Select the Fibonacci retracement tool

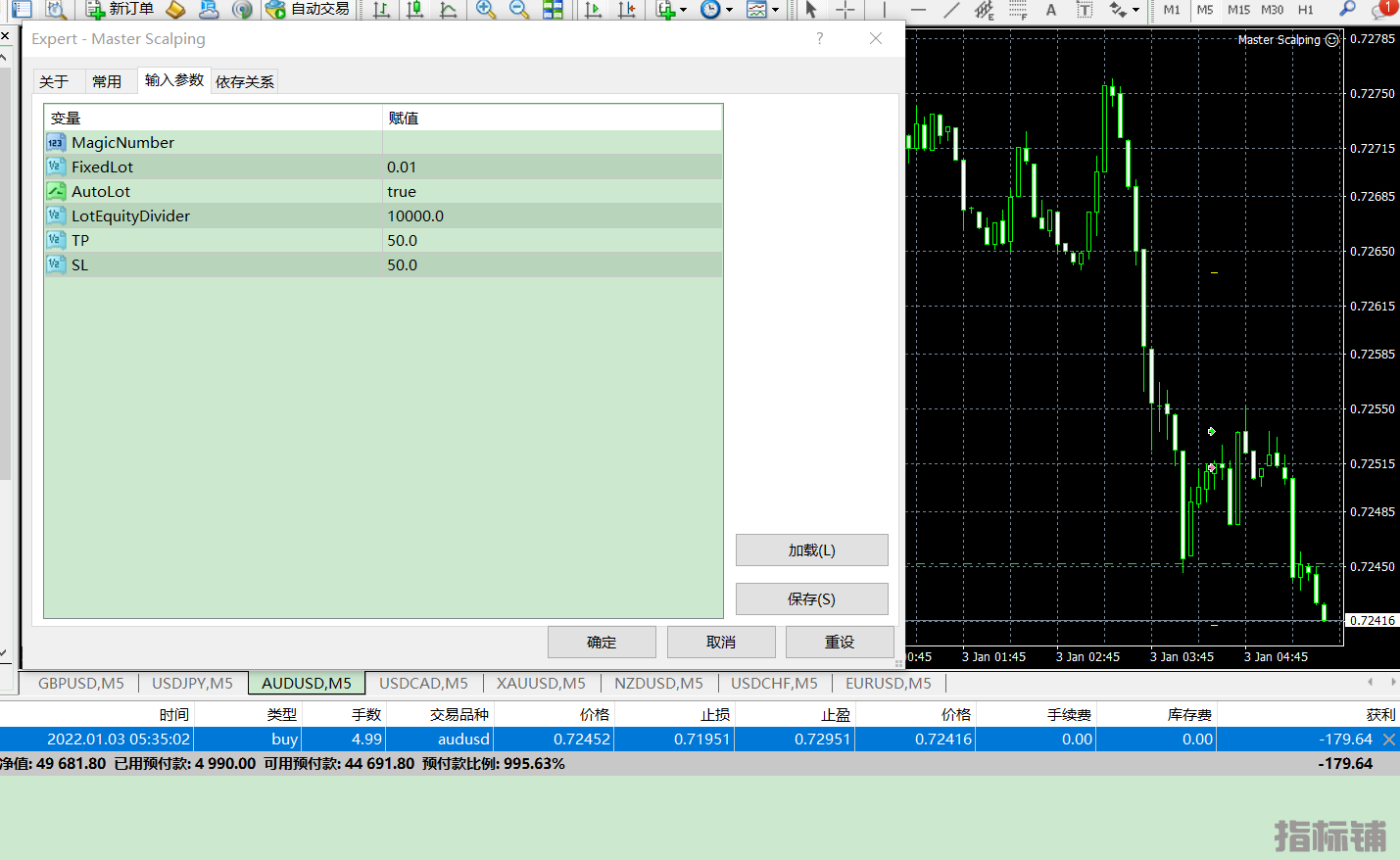(x=1018, y=10)
